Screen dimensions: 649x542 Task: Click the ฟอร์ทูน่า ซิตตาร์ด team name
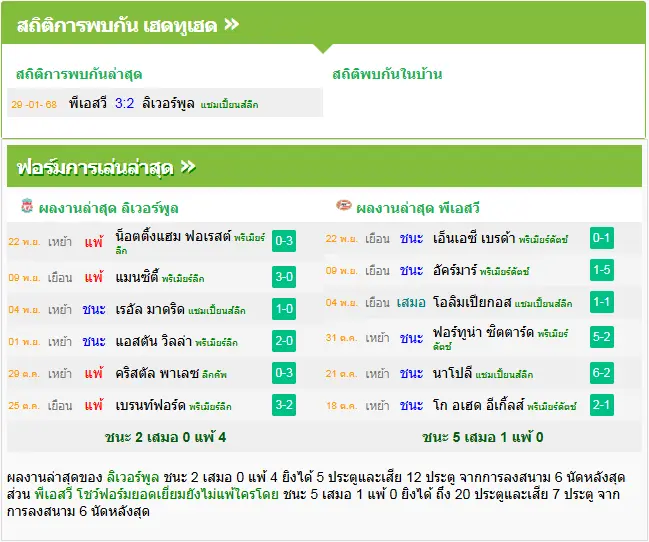point(483,332)
